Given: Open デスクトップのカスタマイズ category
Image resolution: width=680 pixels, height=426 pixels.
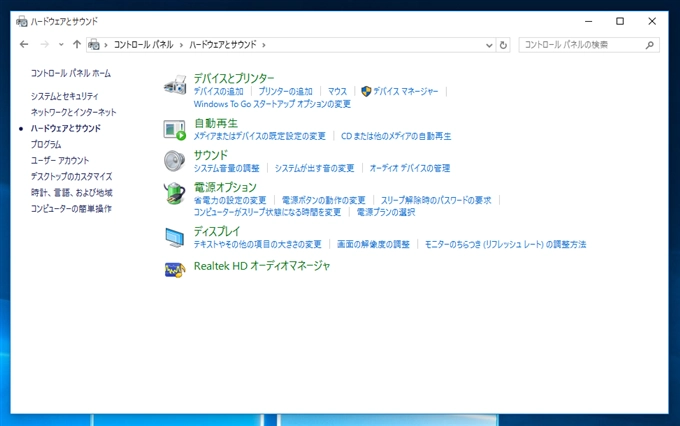Looking at the screenshot, I should [72, 176].
